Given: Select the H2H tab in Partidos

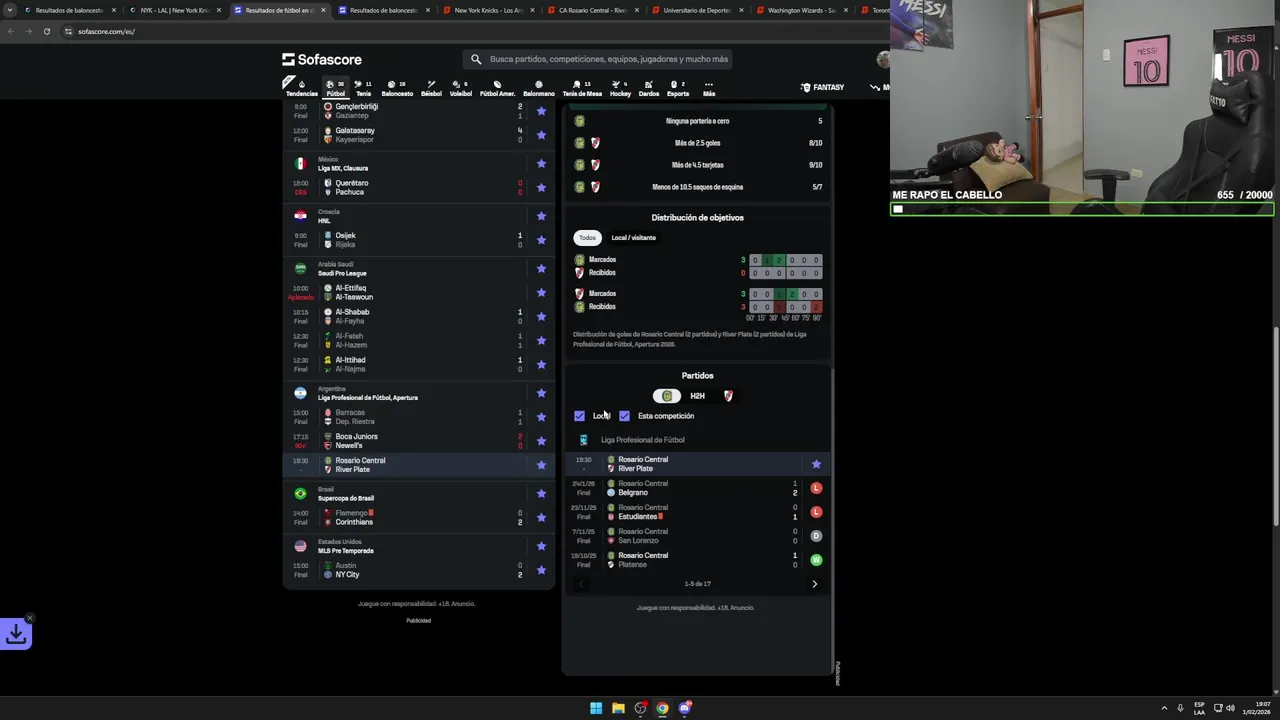Looking at the screenshot, I should (698, 396).
